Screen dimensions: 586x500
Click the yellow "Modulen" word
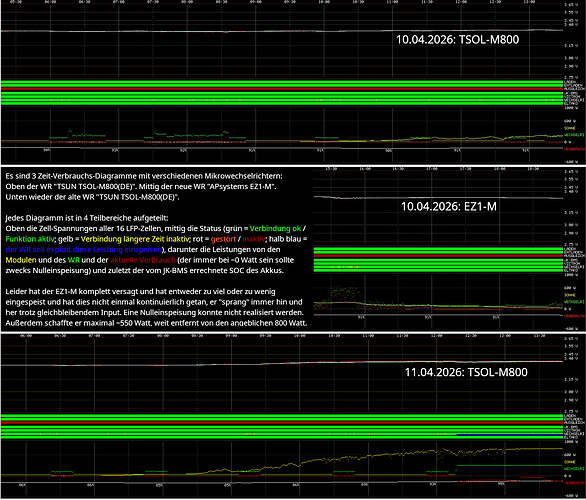21,260
